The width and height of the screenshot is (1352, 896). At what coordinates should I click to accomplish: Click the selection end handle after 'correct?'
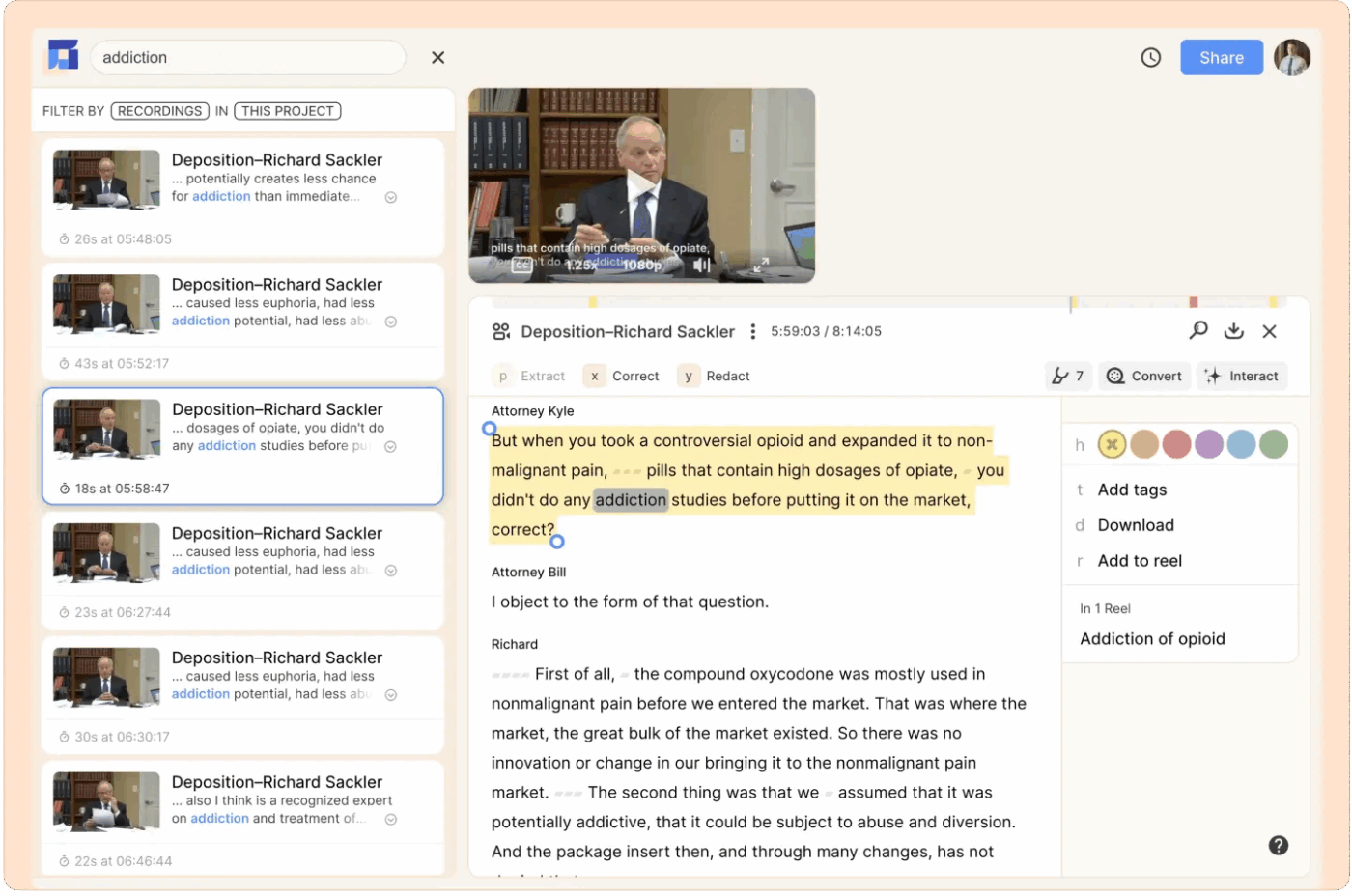557,542
